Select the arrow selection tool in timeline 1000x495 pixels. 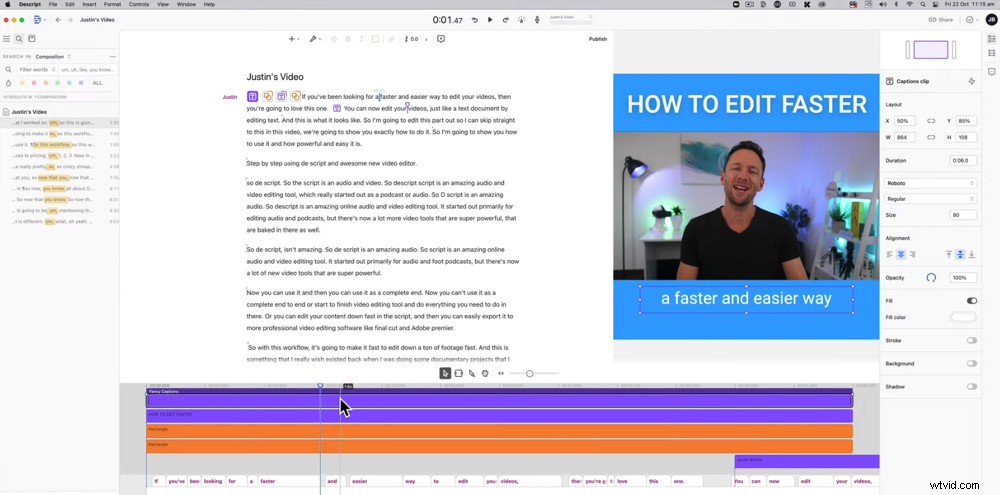[445, 373]
